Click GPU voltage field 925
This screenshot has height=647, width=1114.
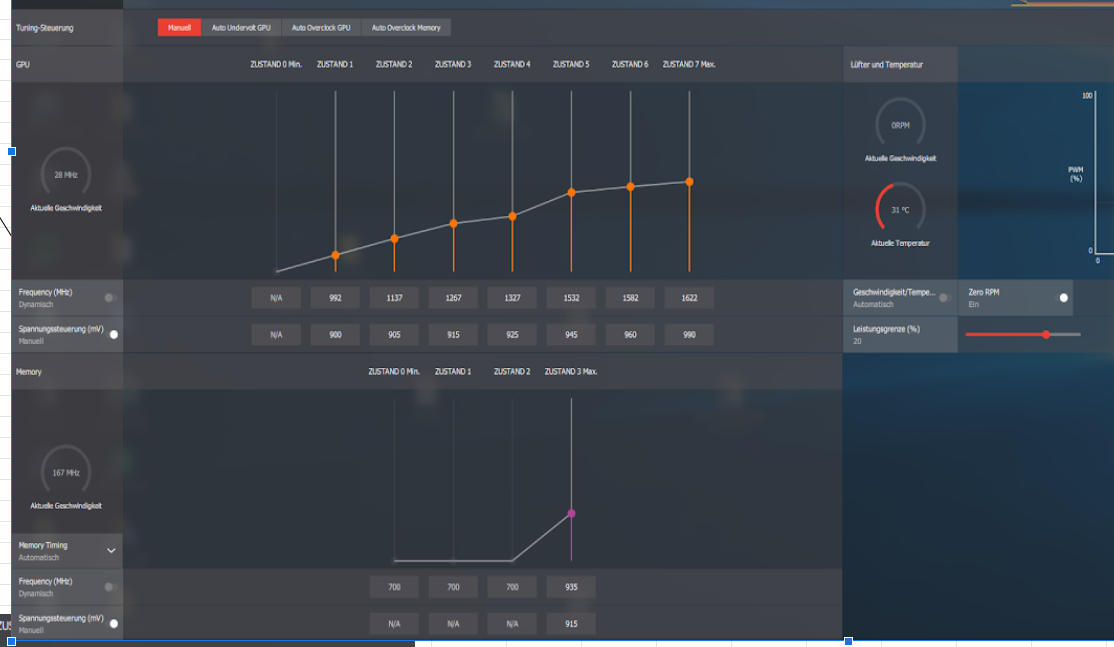[x=512, y=335]
